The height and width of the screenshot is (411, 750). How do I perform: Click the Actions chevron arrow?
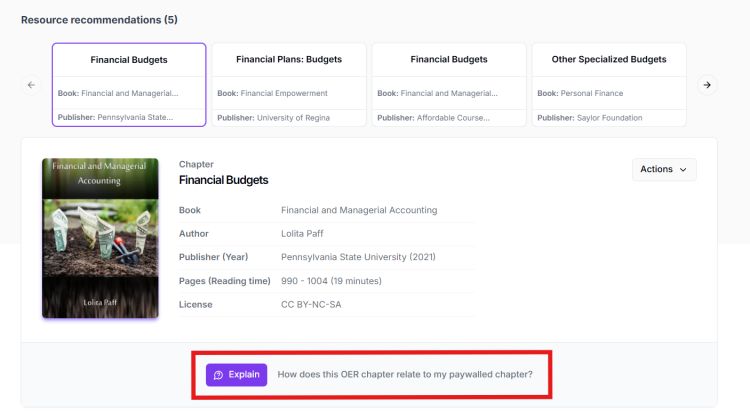tap(684, 170)
